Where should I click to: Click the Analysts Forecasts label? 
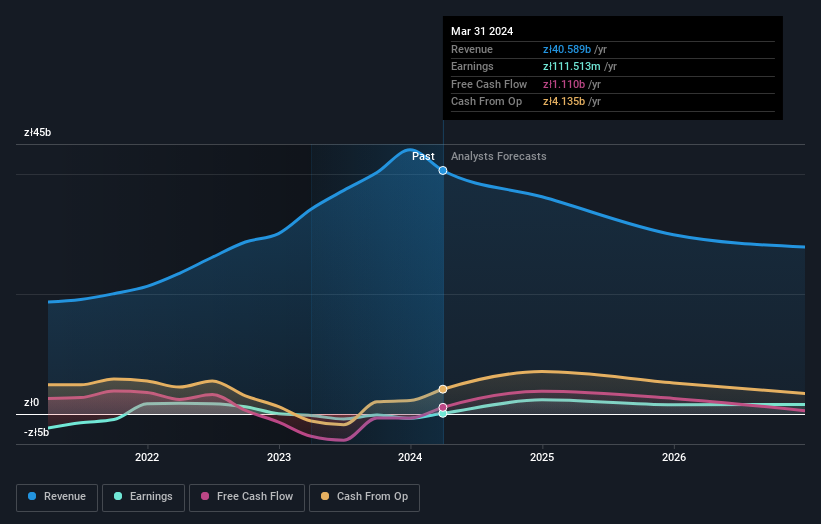click(498, 156)
